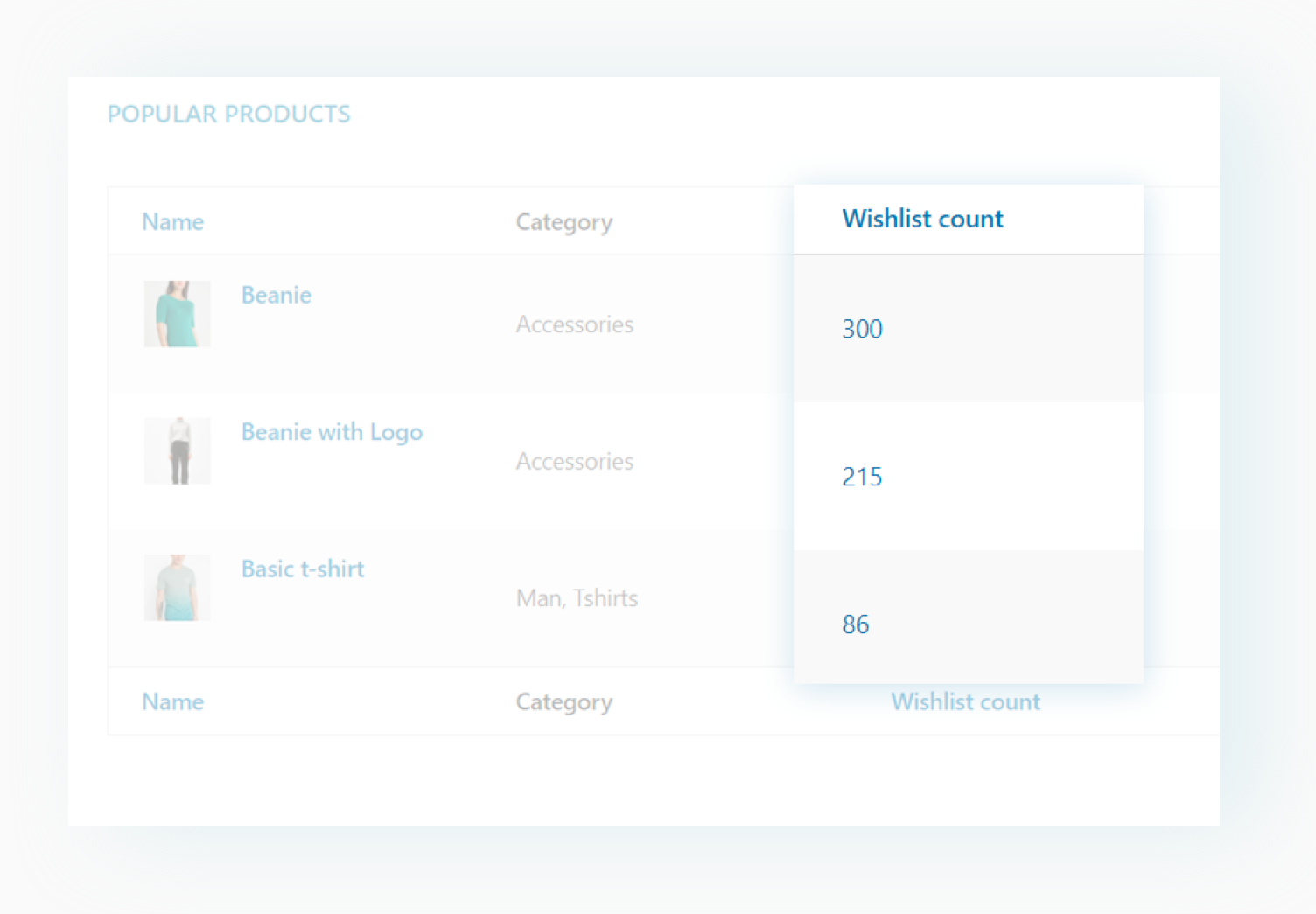Go to the Basic t-shirt product page

point(302,569)
